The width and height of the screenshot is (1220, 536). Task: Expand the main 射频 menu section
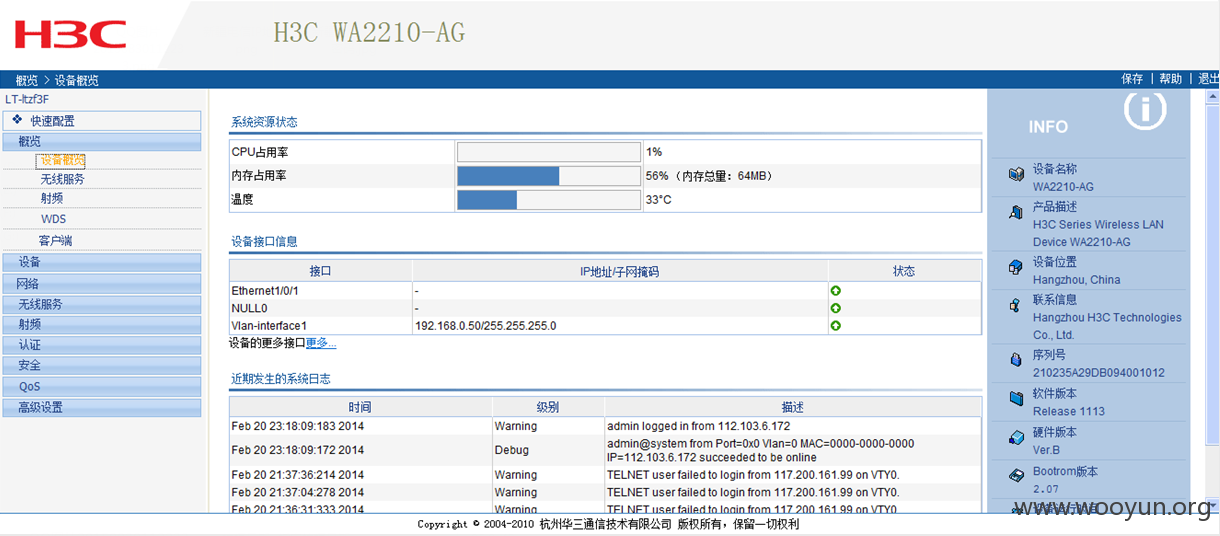click(x=102, y=324)
